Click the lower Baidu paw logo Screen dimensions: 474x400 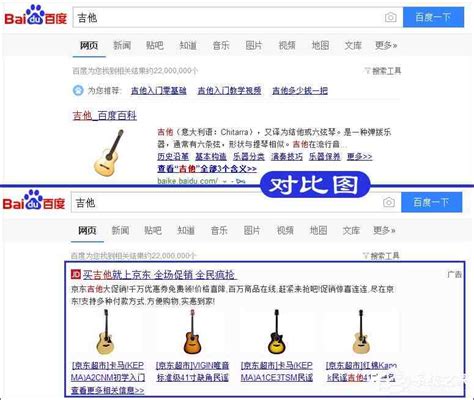click(x=34, y=200)
